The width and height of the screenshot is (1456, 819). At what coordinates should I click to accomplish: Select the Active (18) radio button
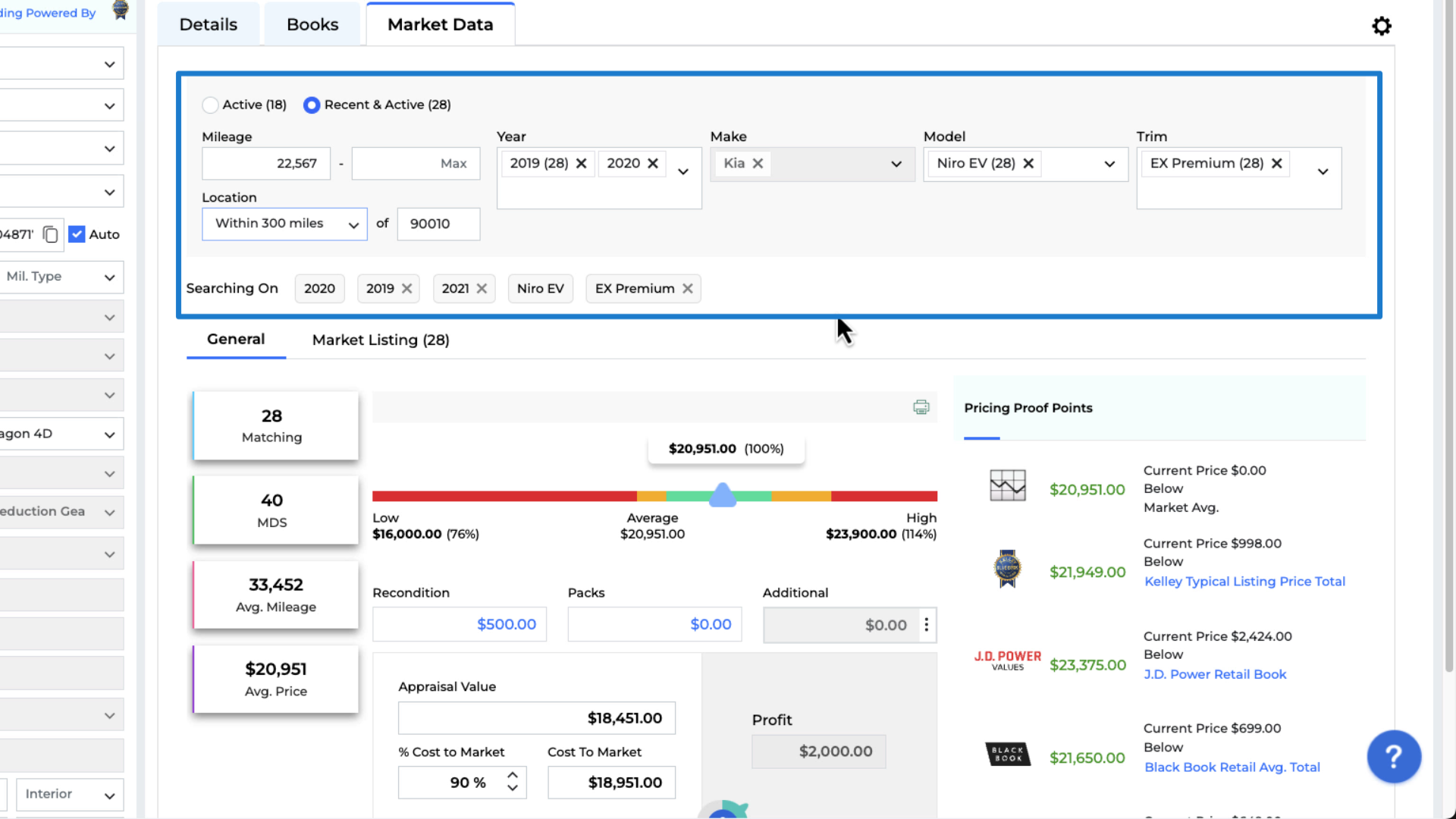(210, 105)
